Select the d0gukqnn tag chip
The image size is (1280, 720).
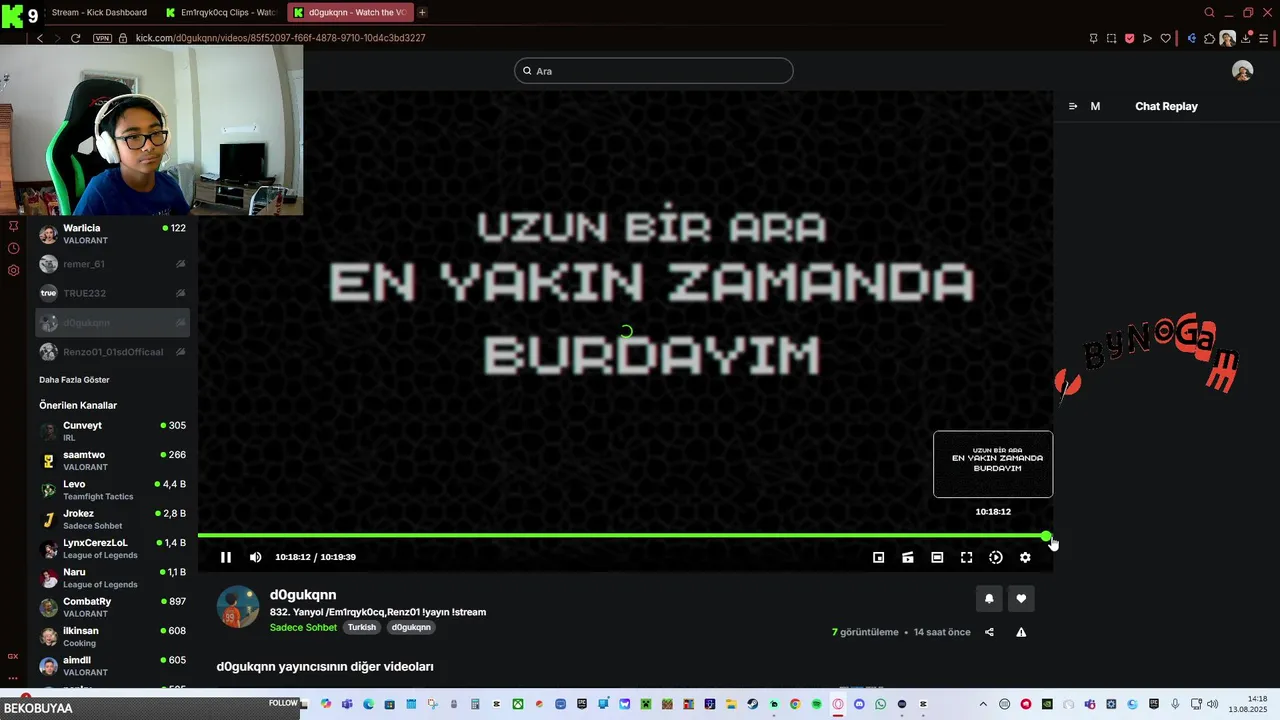tap(411, 627)
